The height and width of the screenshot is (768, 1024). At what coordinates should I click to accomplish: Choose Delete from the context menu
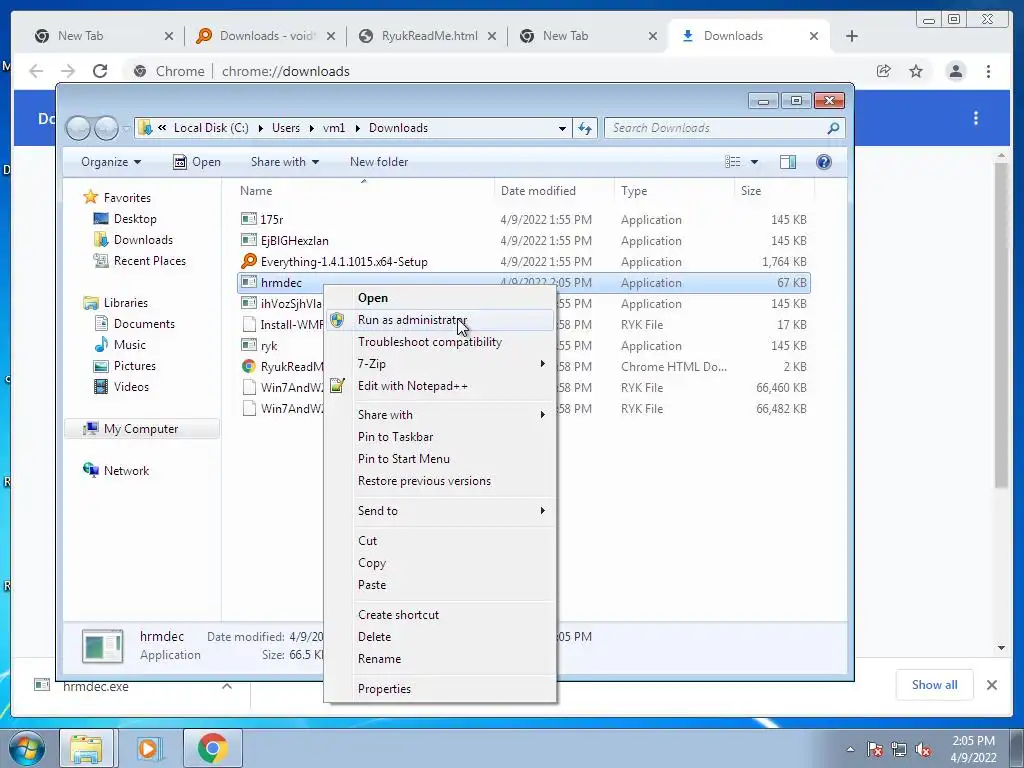pos(440,637)
